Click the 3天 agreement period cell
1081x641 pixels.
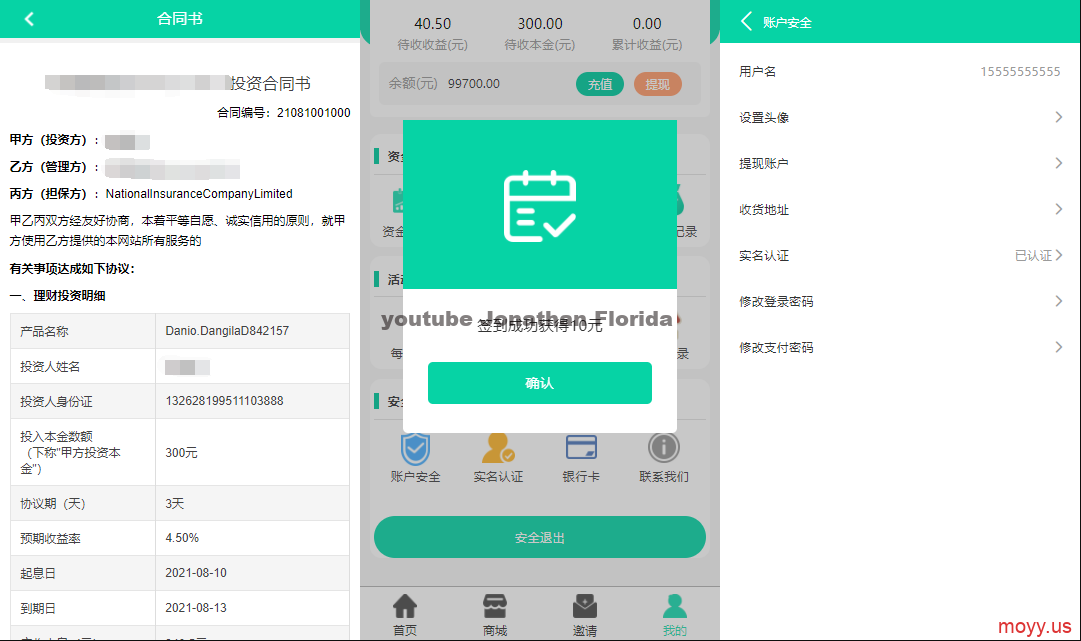pos(252,503)
